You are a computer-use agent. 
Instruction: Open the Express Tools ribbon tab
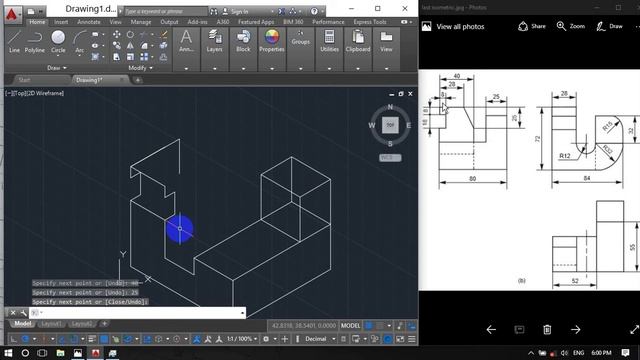370,22
